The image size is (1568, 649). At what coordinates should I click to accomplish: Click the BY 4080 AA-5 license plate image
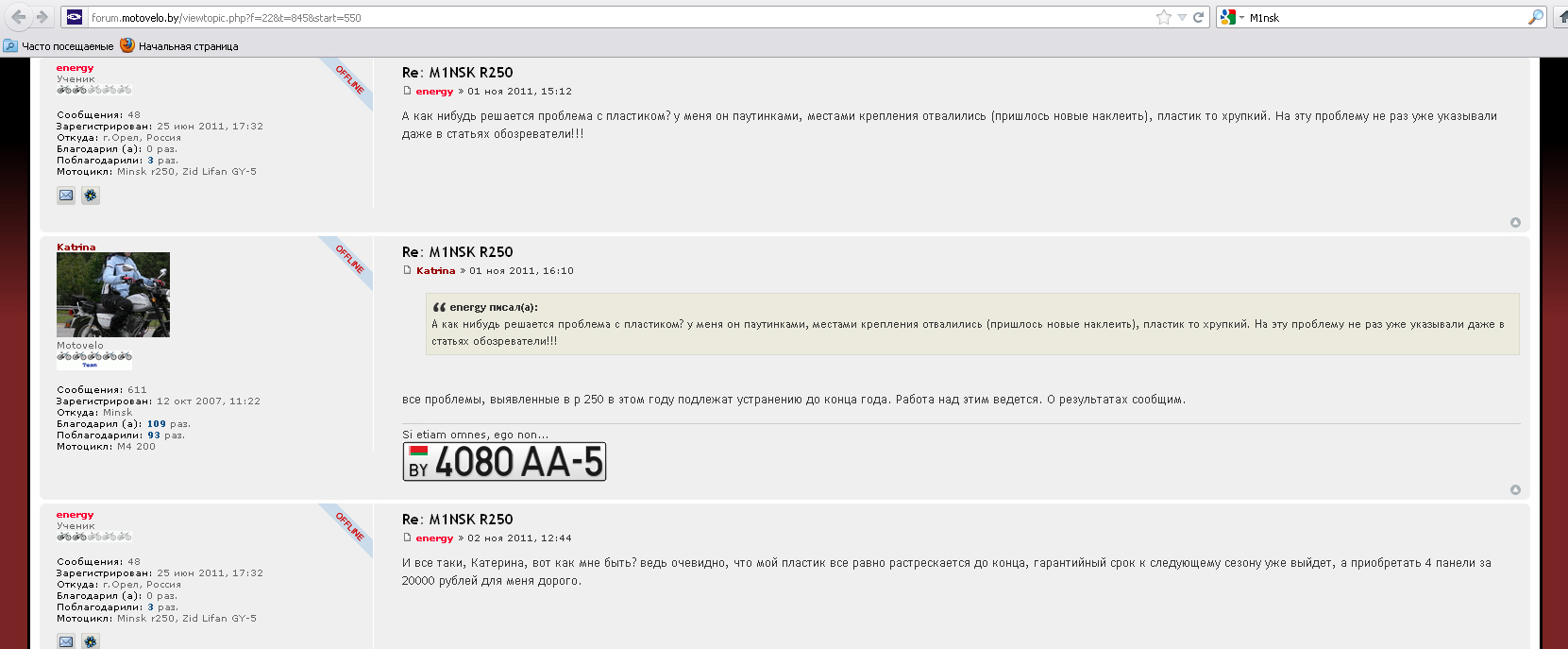point(504,462)
